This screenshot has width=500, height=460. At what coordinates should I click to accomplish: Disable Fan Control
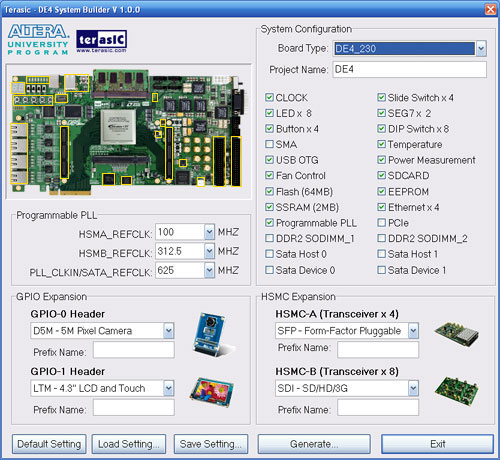(x=269, y=175)
